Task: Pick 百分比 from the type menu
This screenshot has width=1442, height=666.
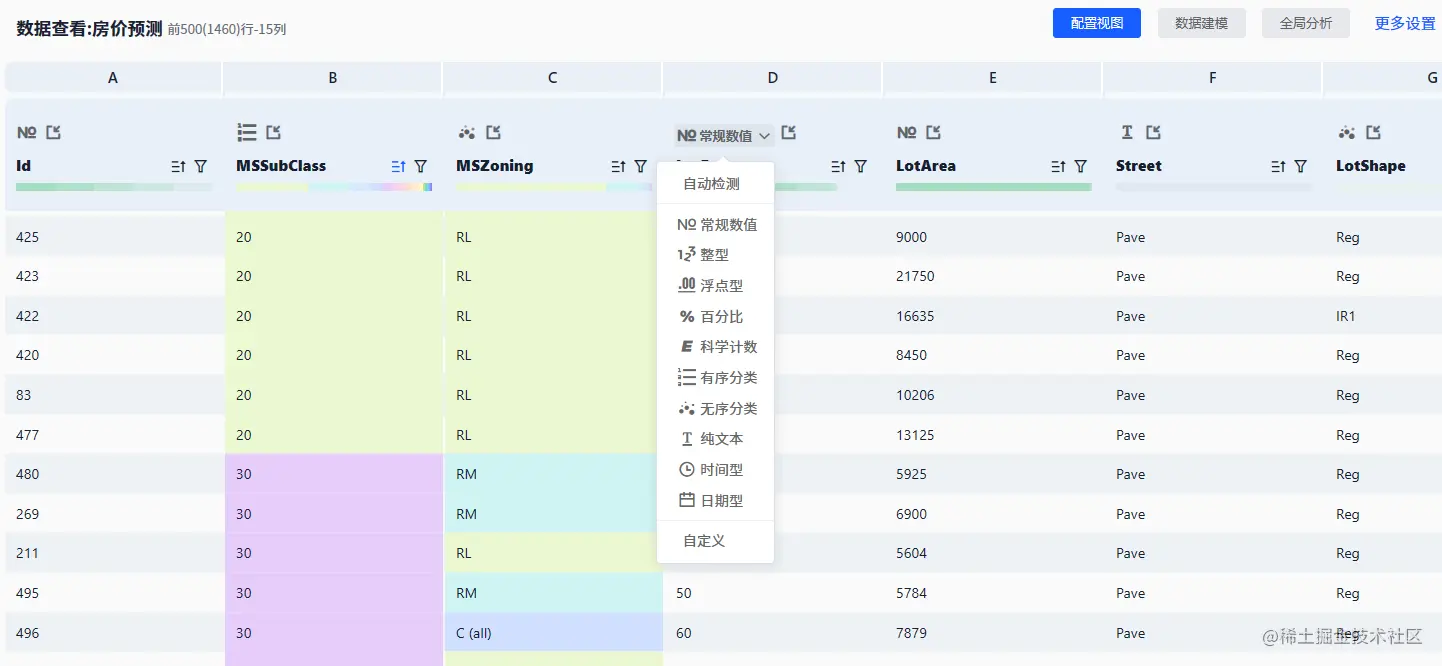Action: coord(716,317)
